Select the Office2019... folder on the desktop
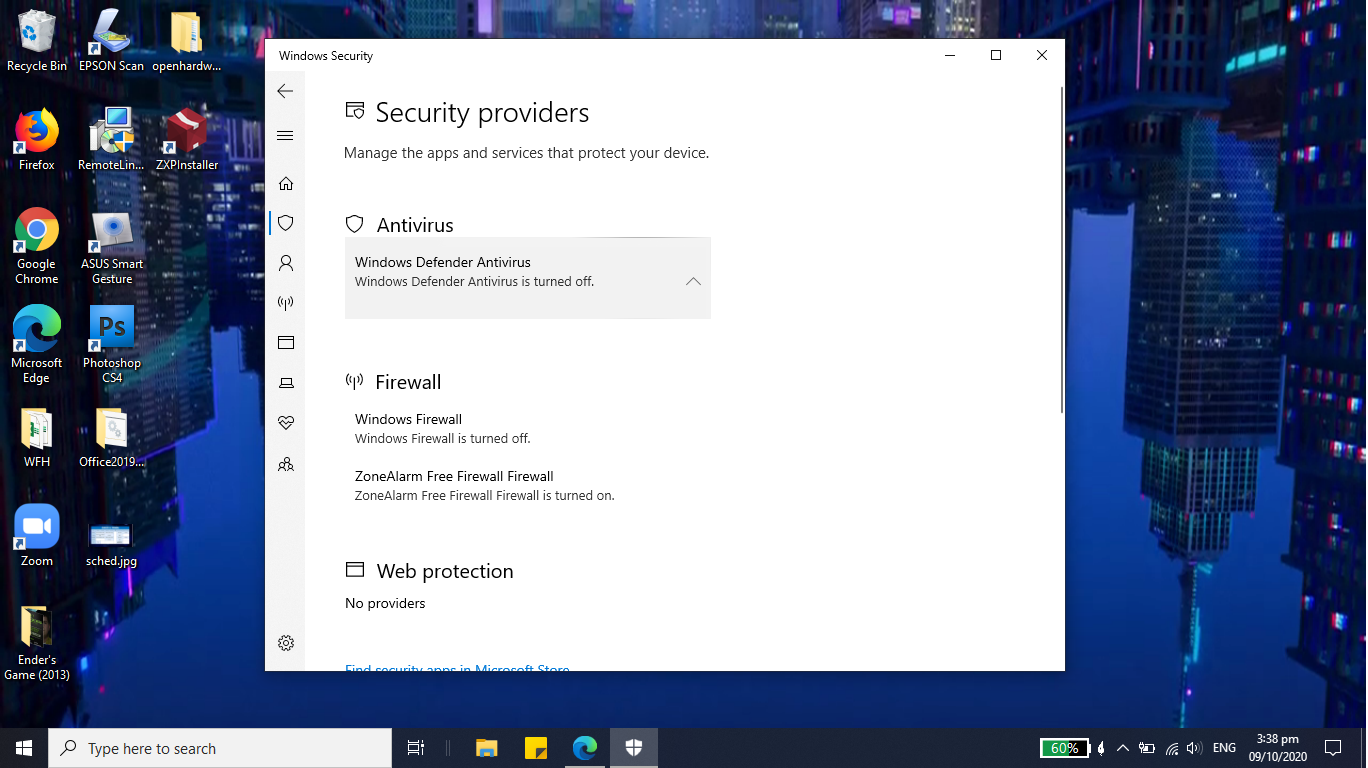This screenshot has height=768, width=1368. pyautogui.click(x=112, y=438)
